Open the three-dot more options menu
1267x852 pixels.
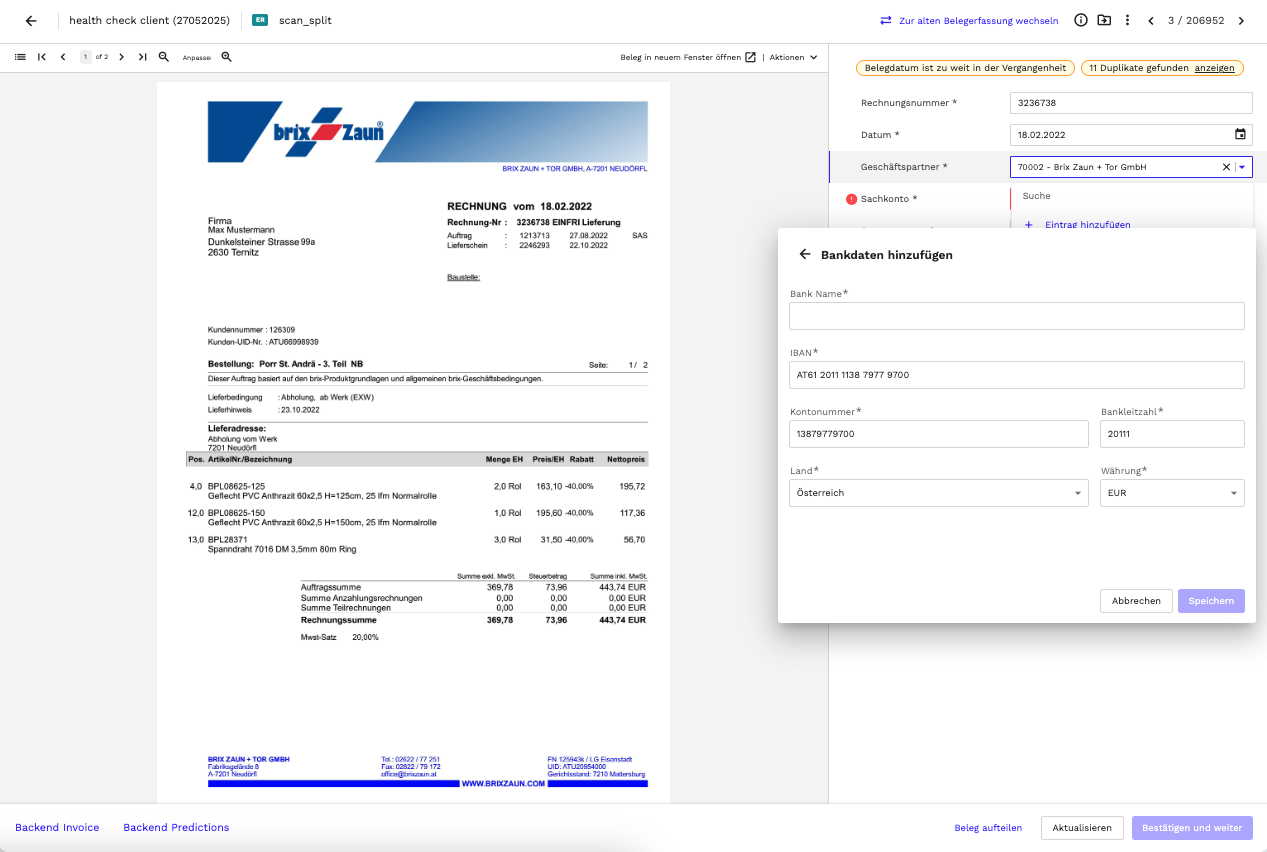tap(1127, 20)
